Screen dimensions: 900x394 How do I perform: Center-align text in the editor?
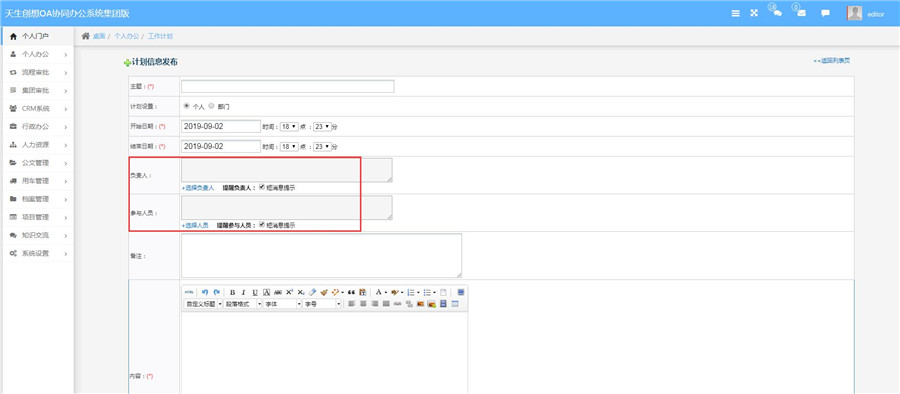coord(362,303)
